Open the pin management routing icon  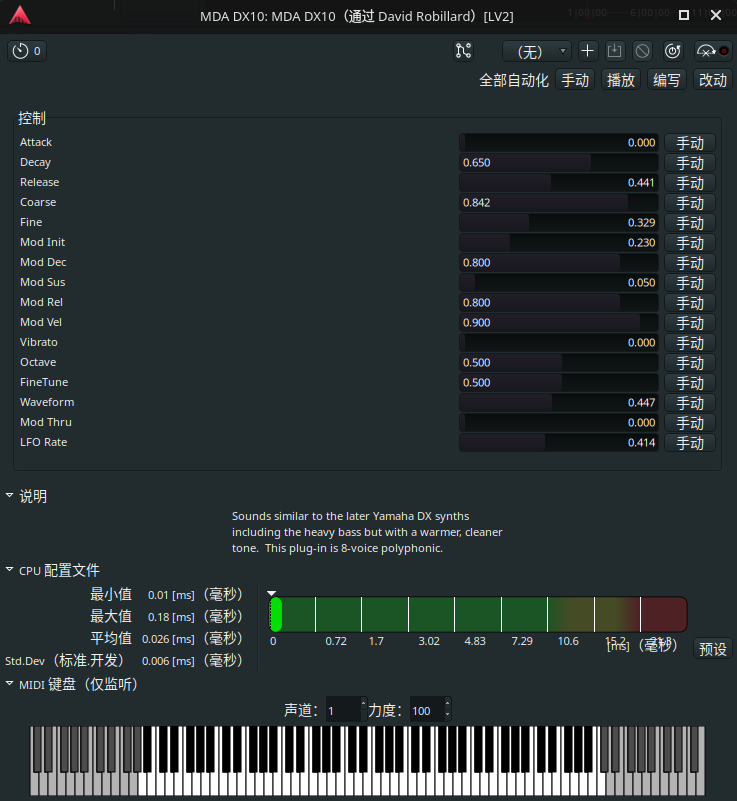[x=463, y=51]
